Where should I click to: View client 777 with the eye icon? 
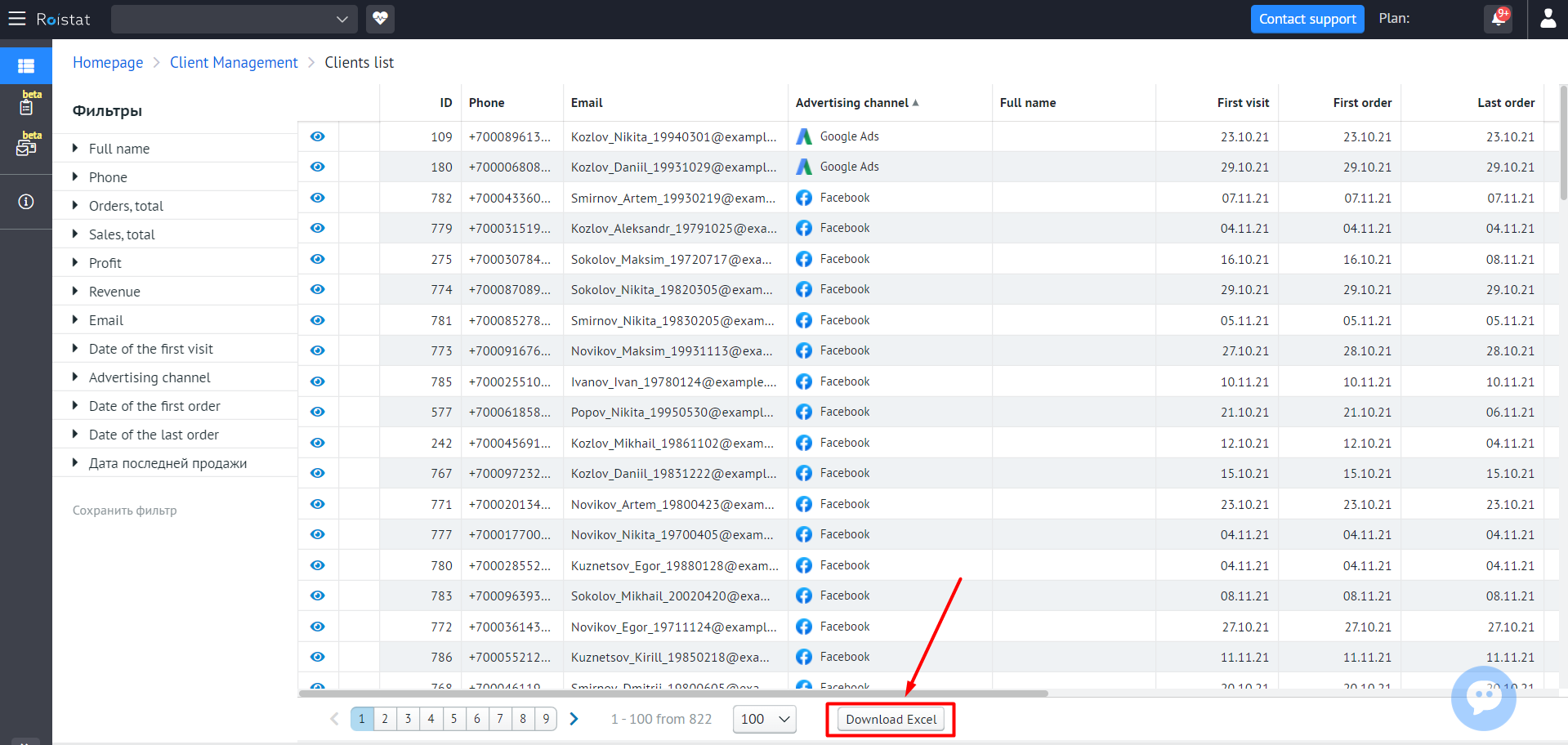click(318, 534)
